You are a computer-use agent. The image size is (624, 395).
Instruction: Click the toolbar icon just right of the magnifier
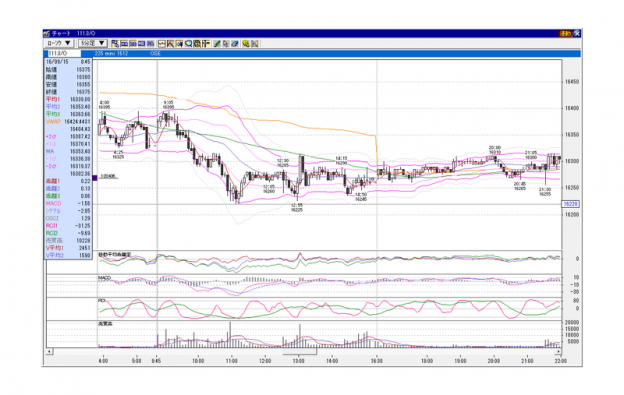[197, 44]
